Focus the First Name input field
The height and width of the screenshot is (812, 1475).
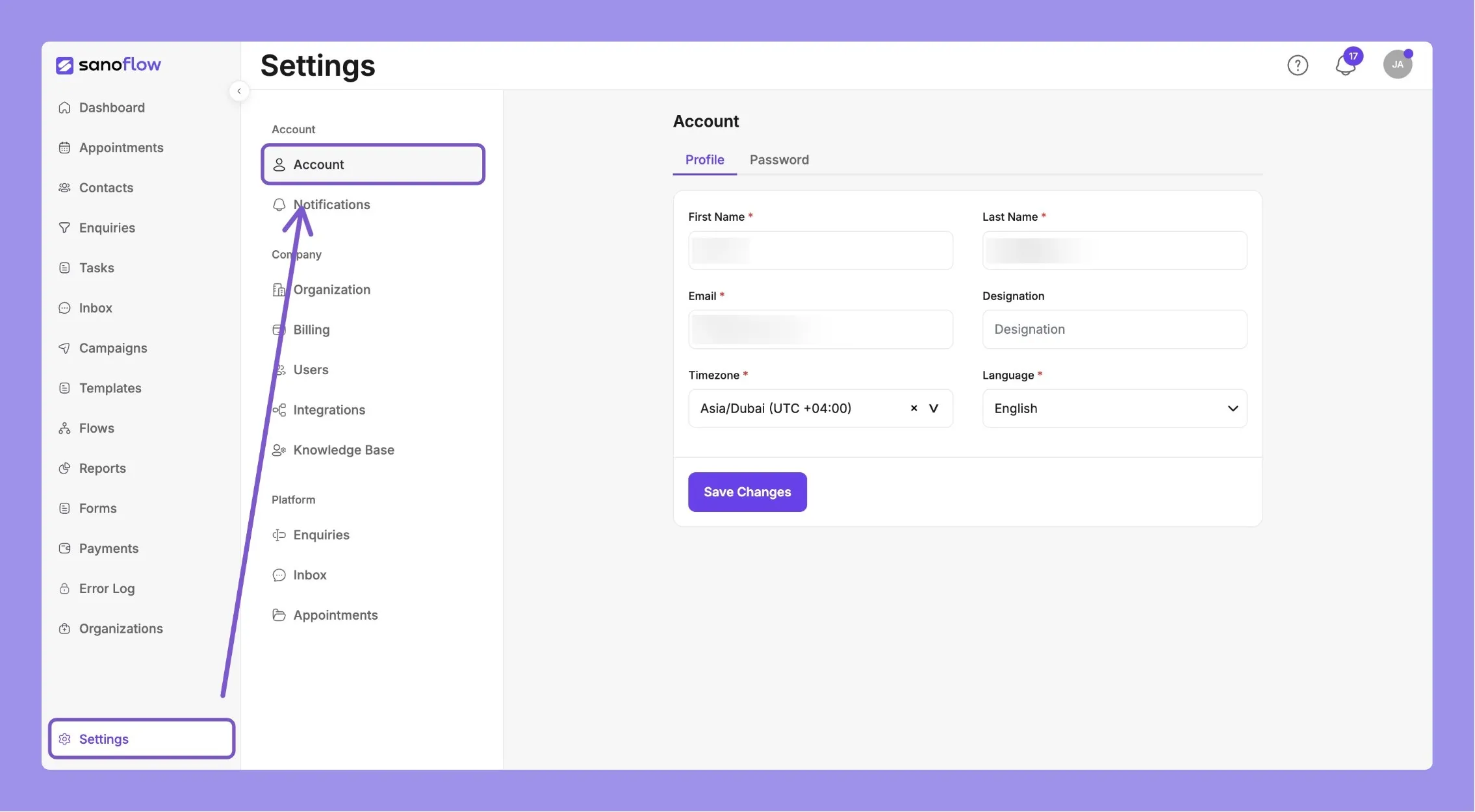(x=821, y=251)
